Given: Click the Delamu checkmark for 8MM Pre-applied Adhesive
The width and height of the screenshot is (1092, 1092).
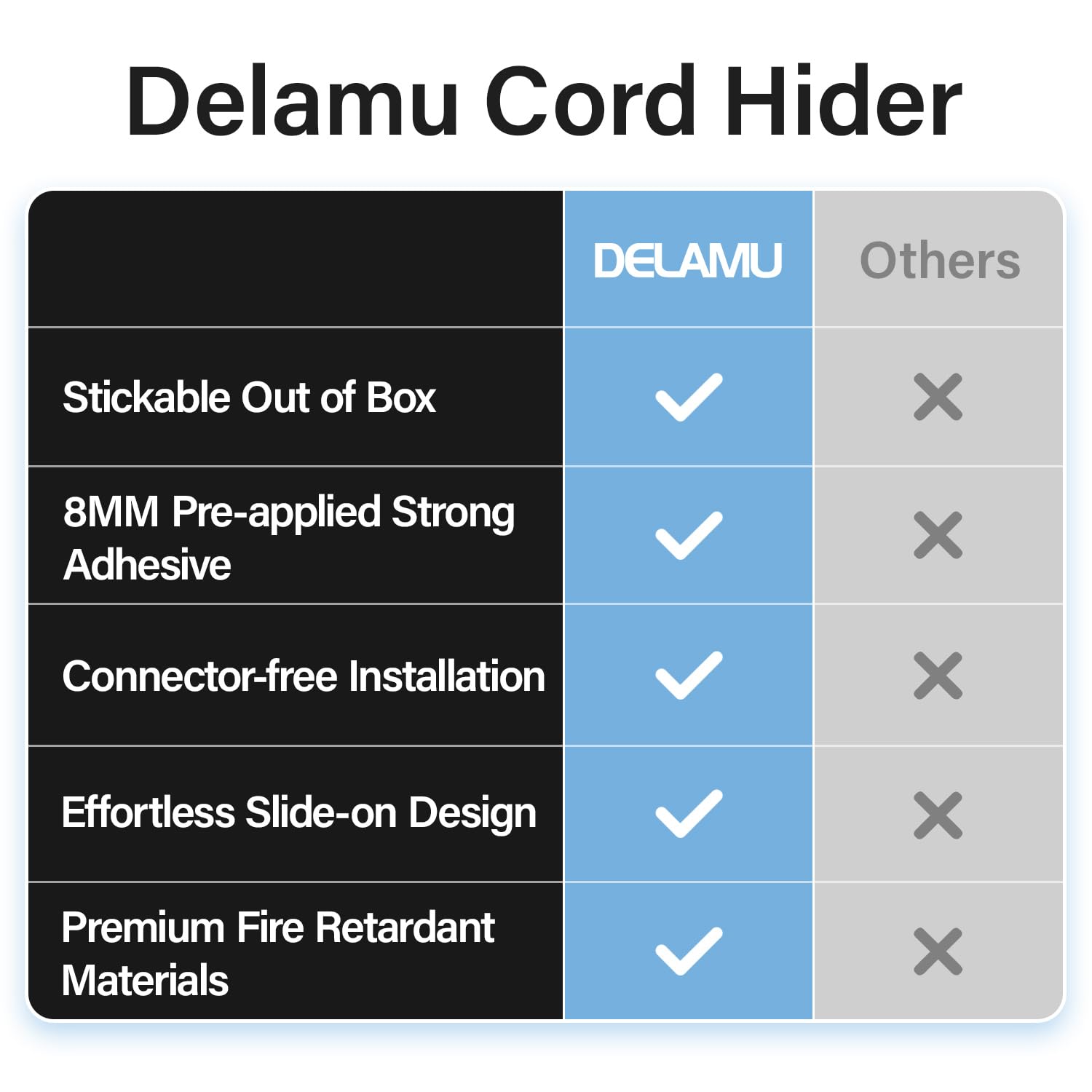Looking at the screenshot, I should point(688,535).
